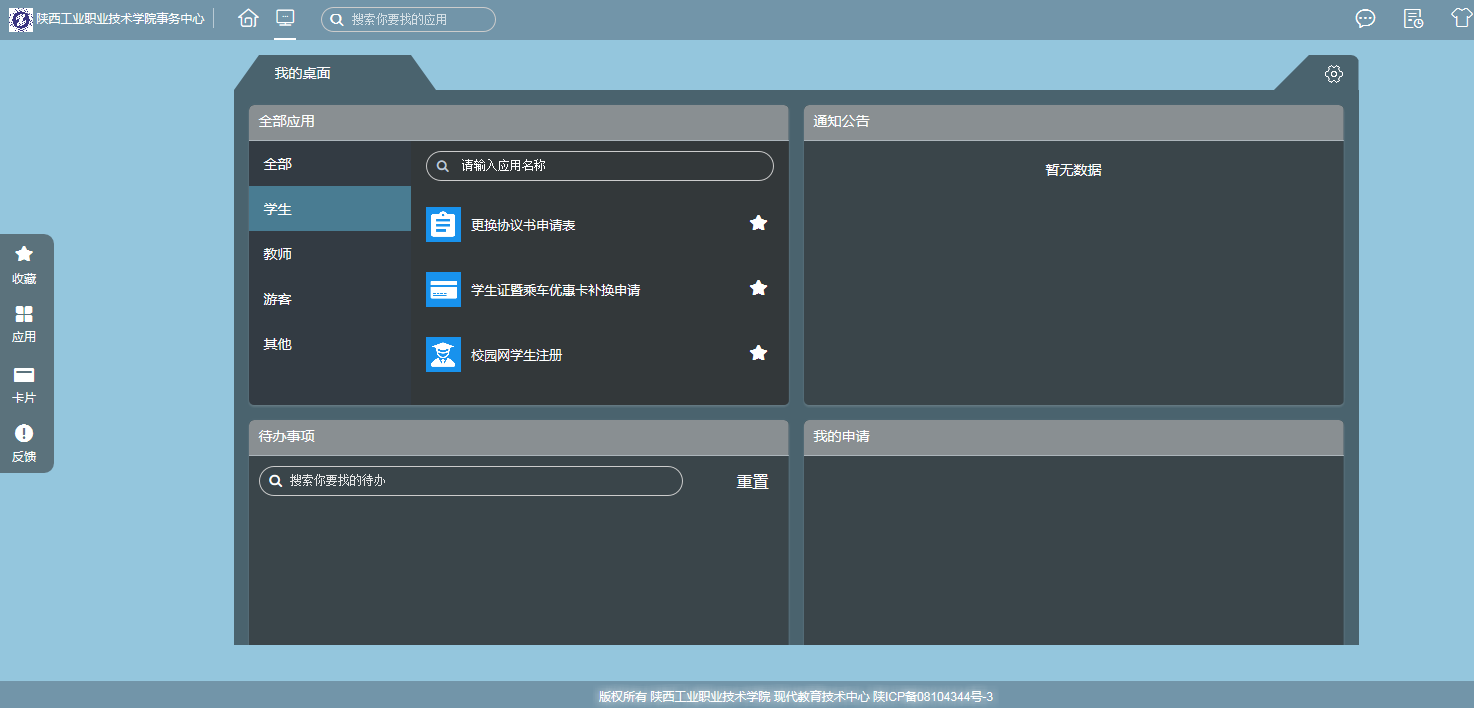Click the footer 陕ICP备08104344号-3 text

[933, 696]
